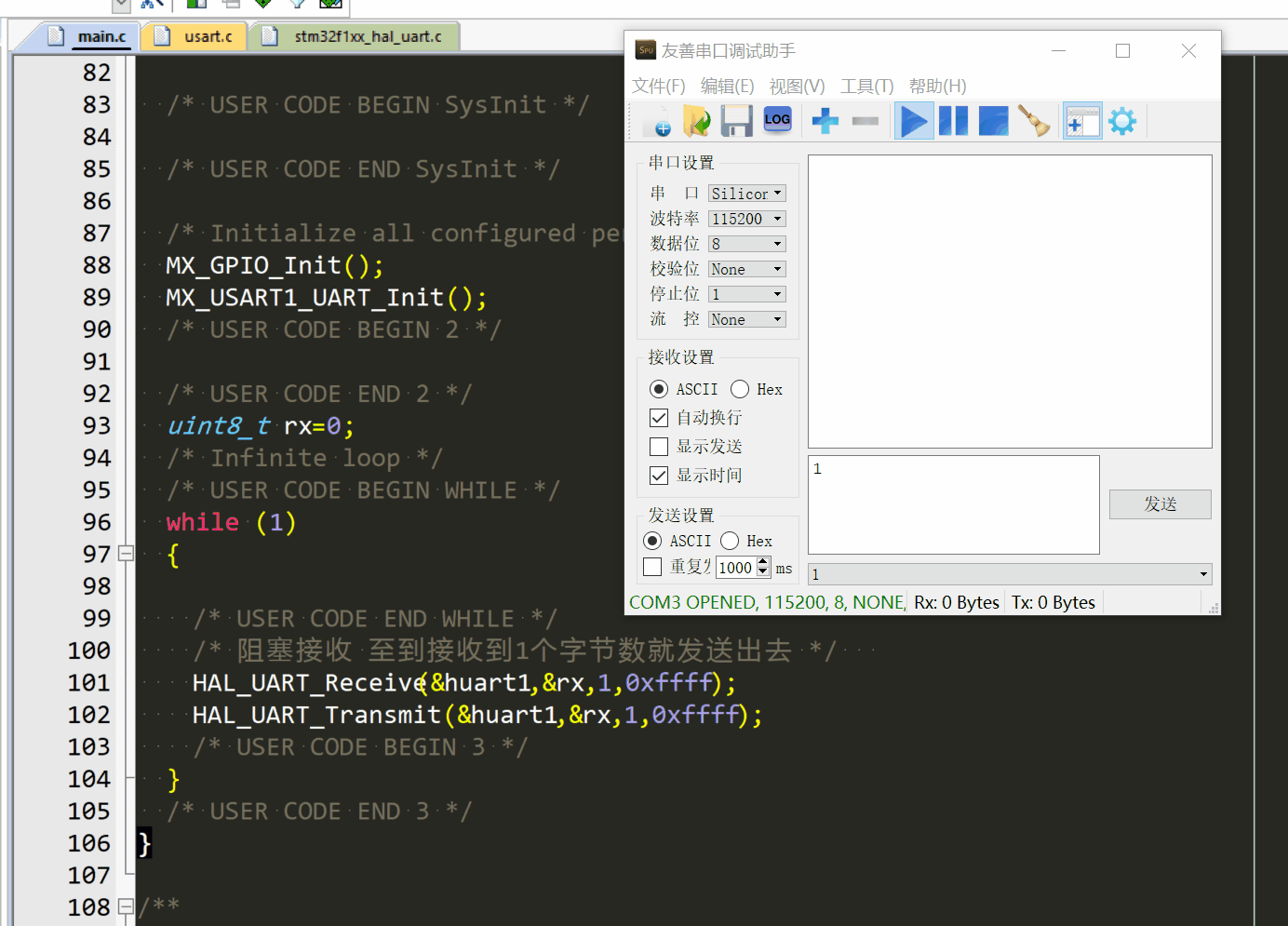Toggle the repeat send 重复 checkbox
Screen dimensions: 1288x926
click(652, 567)
